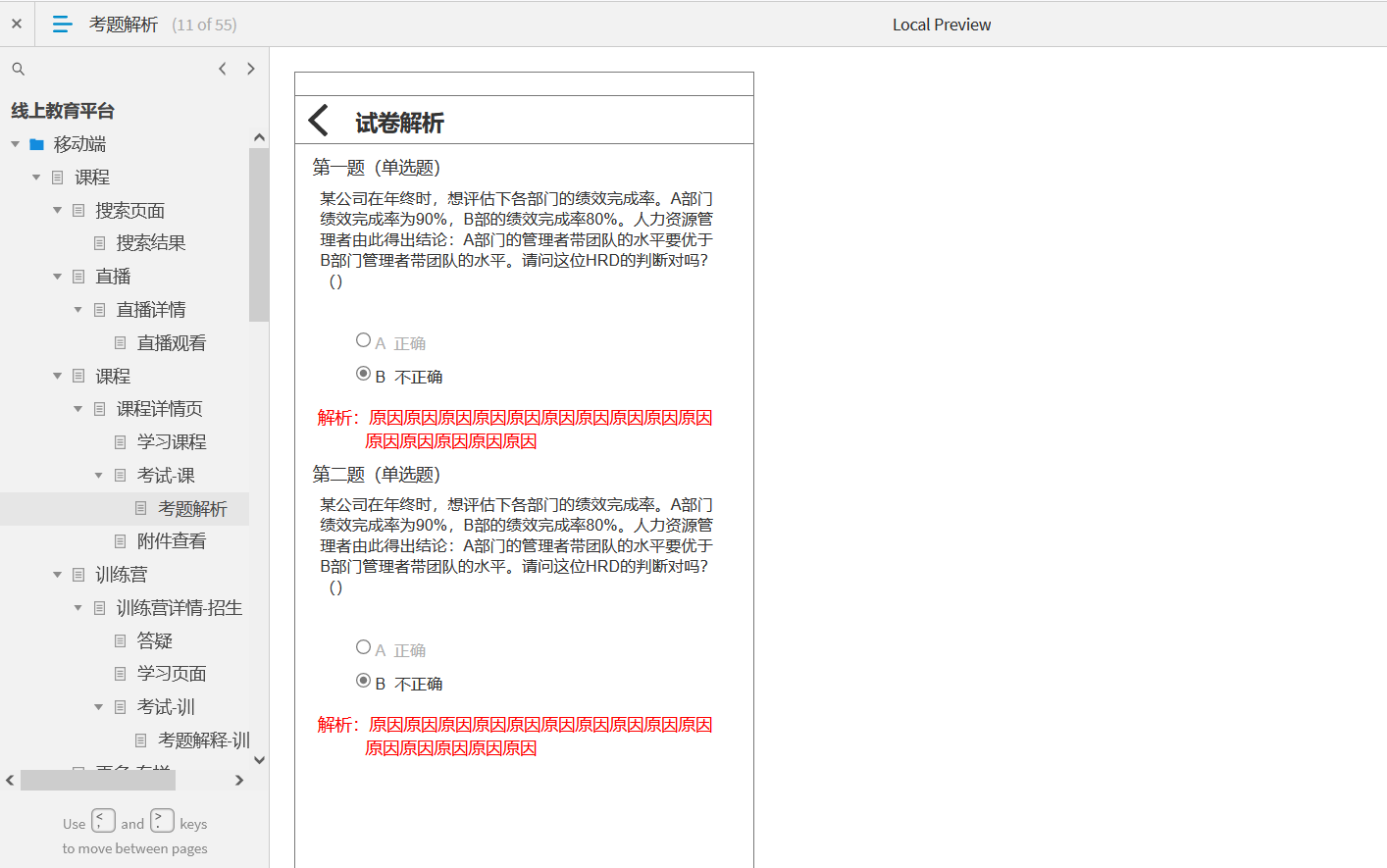The height and width of the screenshot is (868, 1387).
Task: Click the Local Preview title
Action: point(942,25)
